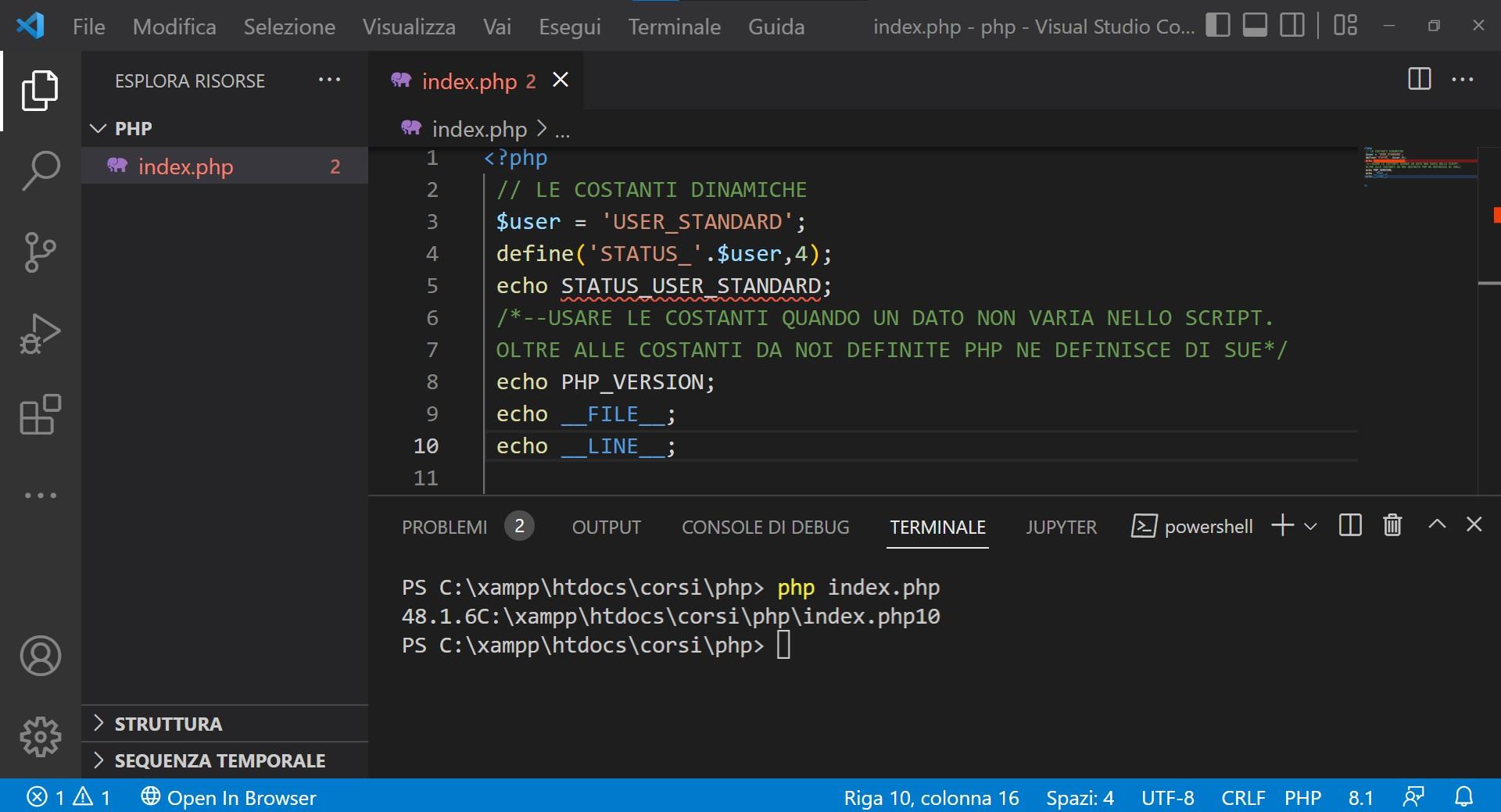Toggle secondary sidebar layout button

coord(1292,25)
